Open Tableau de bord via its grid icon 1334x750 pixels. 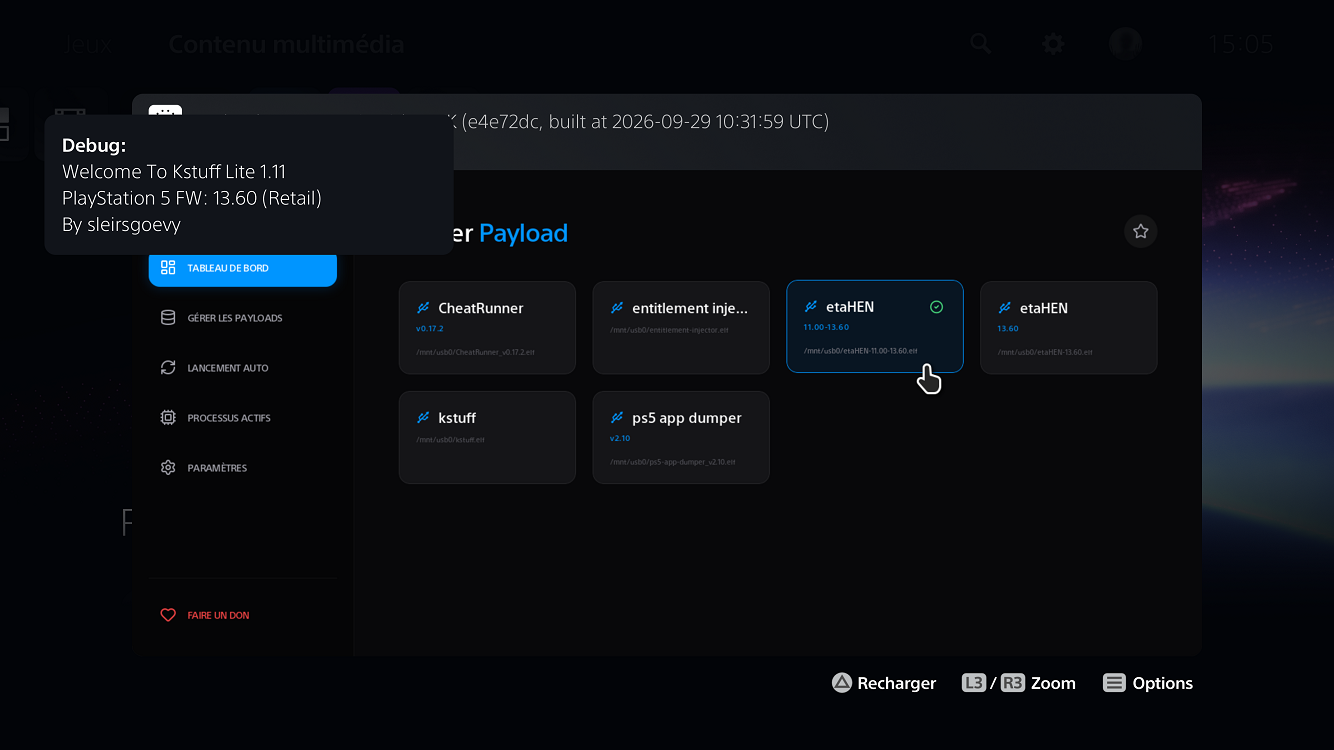168,268
